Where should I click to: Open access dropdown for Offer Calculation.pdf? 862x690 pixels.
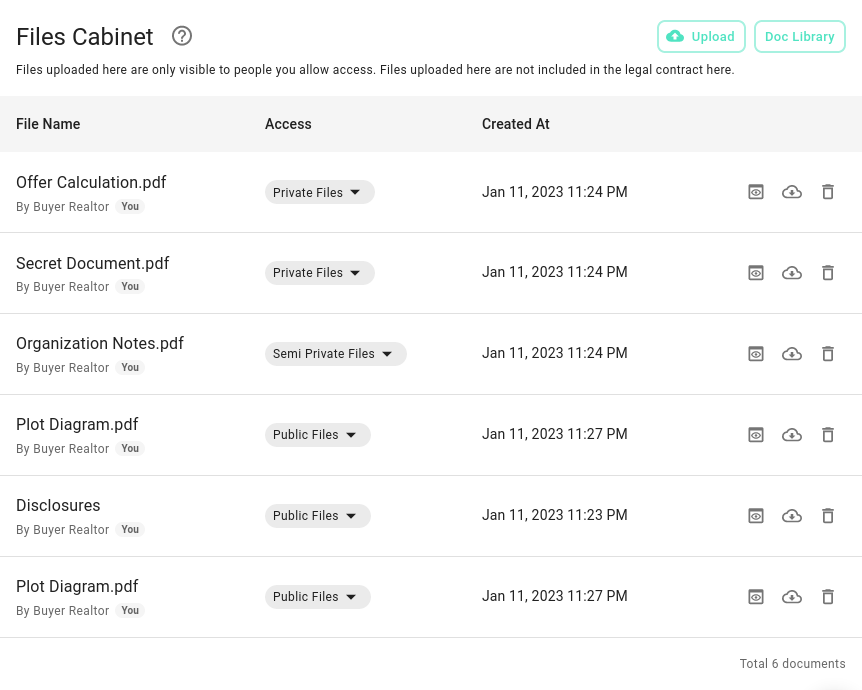coord(319,192)
